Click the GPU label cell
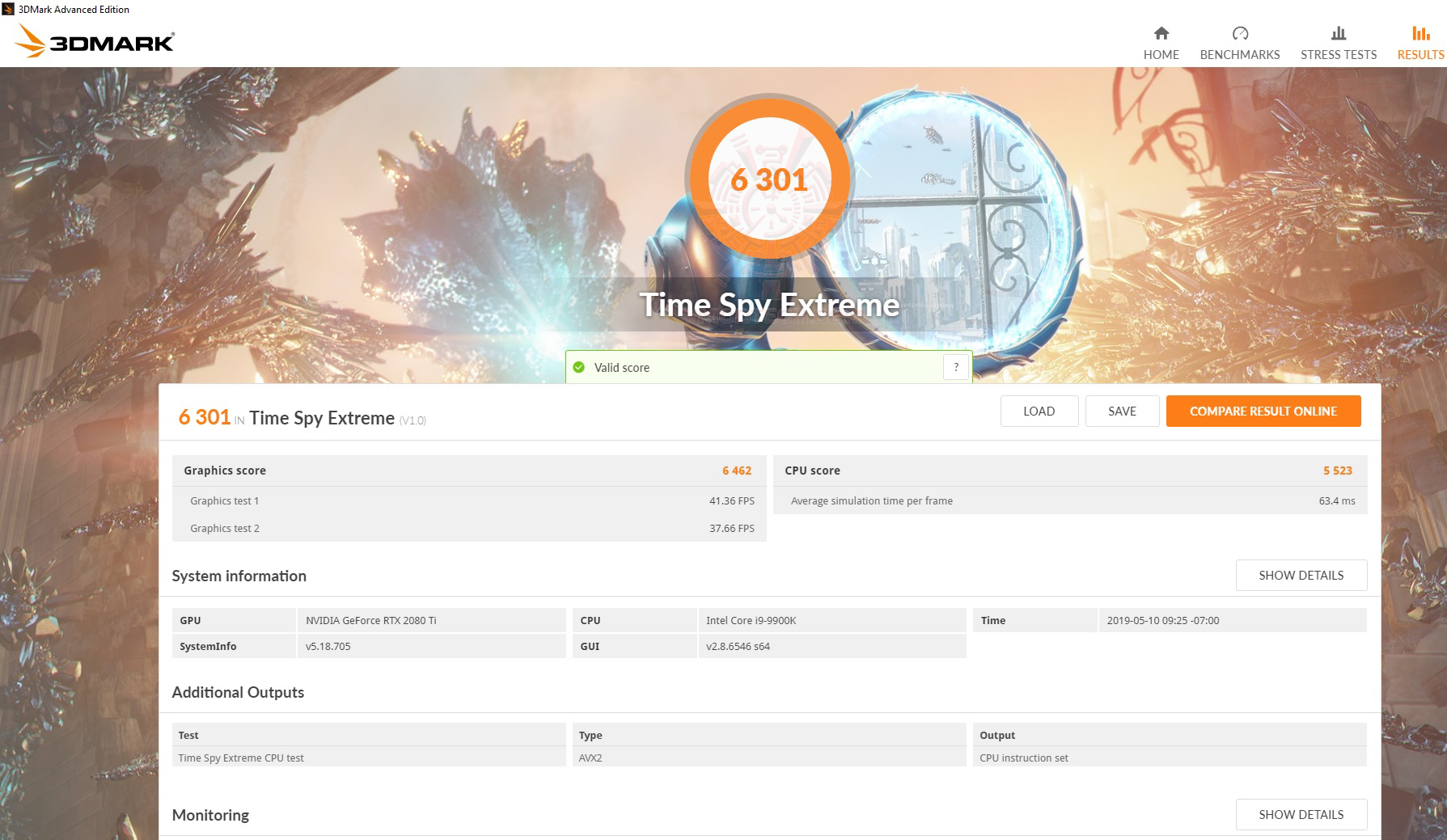Viewport: 1447px width, 840px height. (x=234, y=620)
